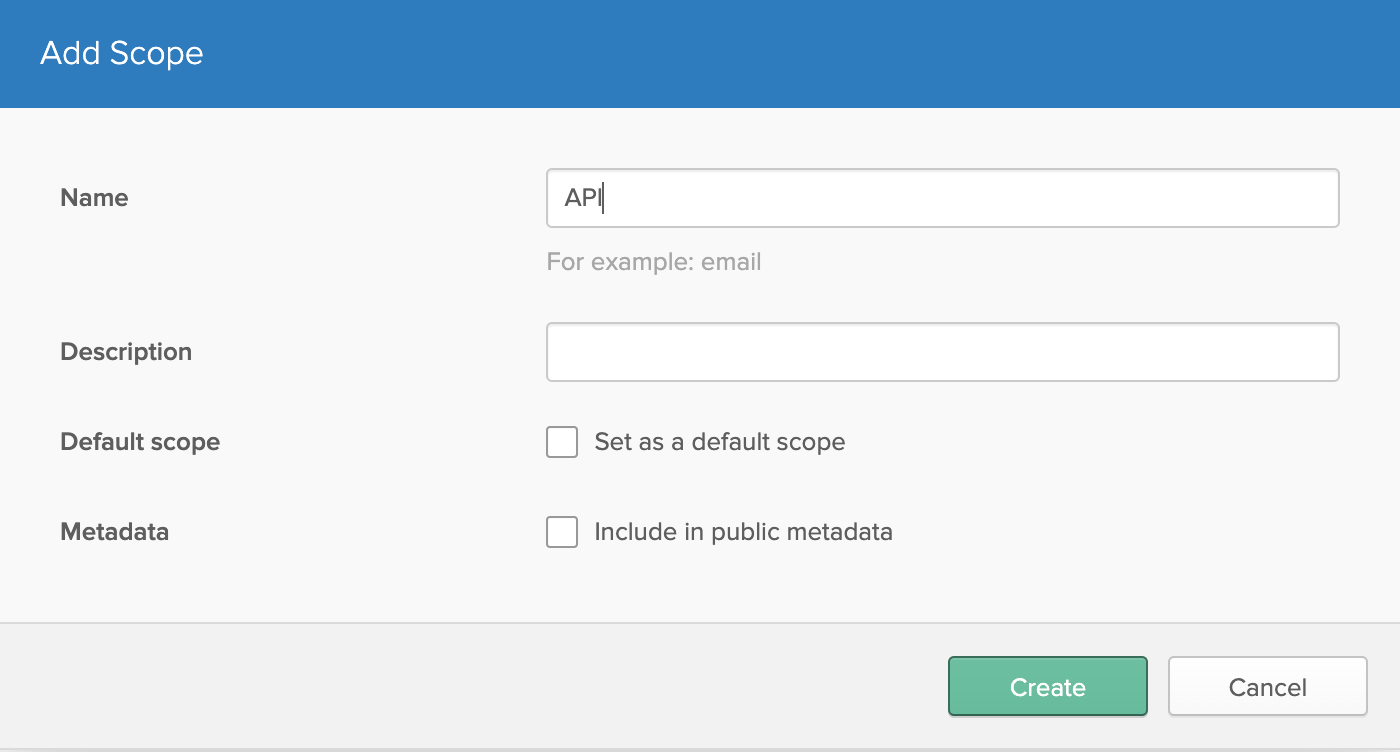
Task: Click the 'For example: email' hint text
Action: (x=654, y=262)
